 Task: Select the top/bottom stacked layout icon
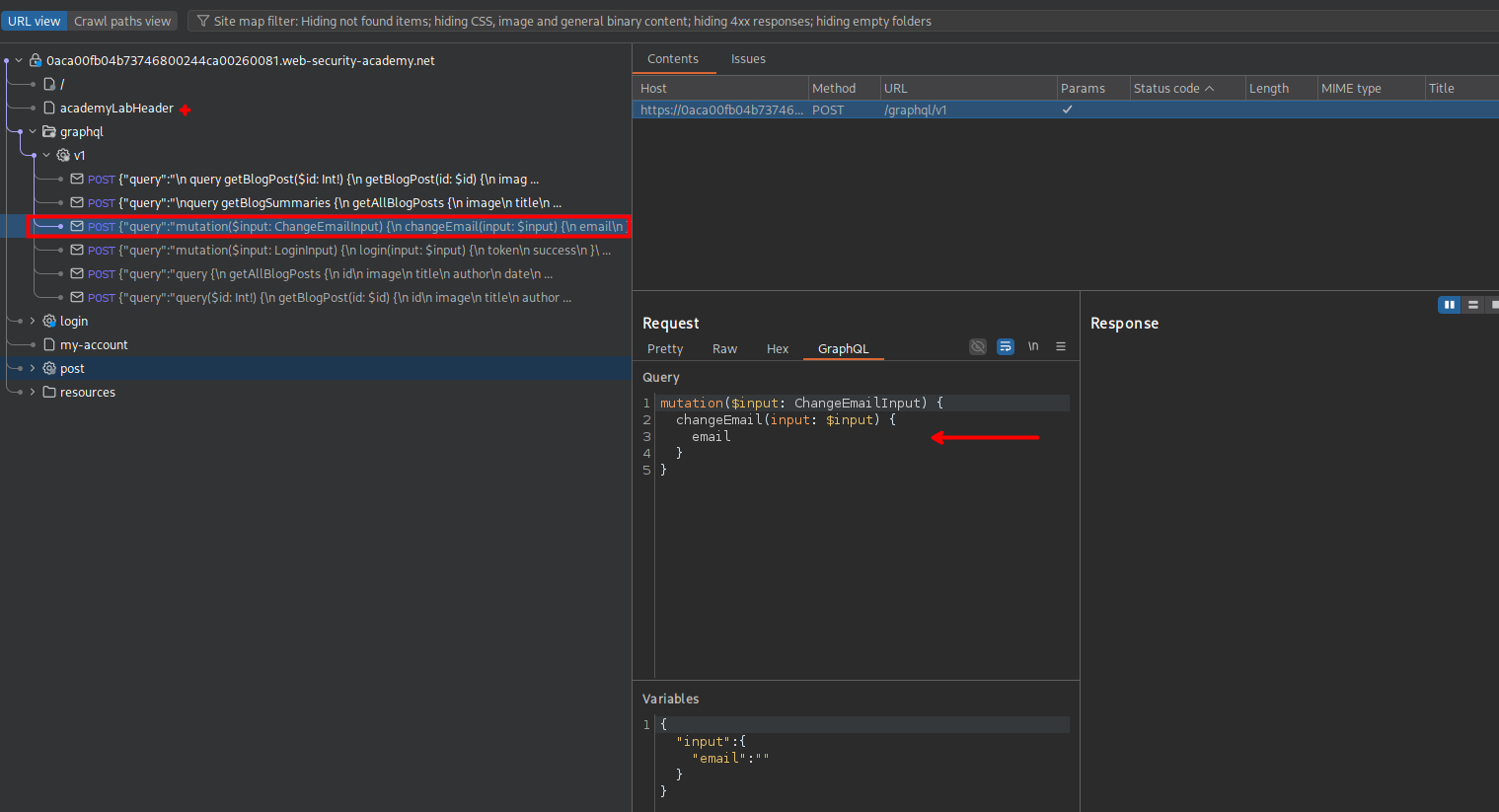coord(1472,305)
